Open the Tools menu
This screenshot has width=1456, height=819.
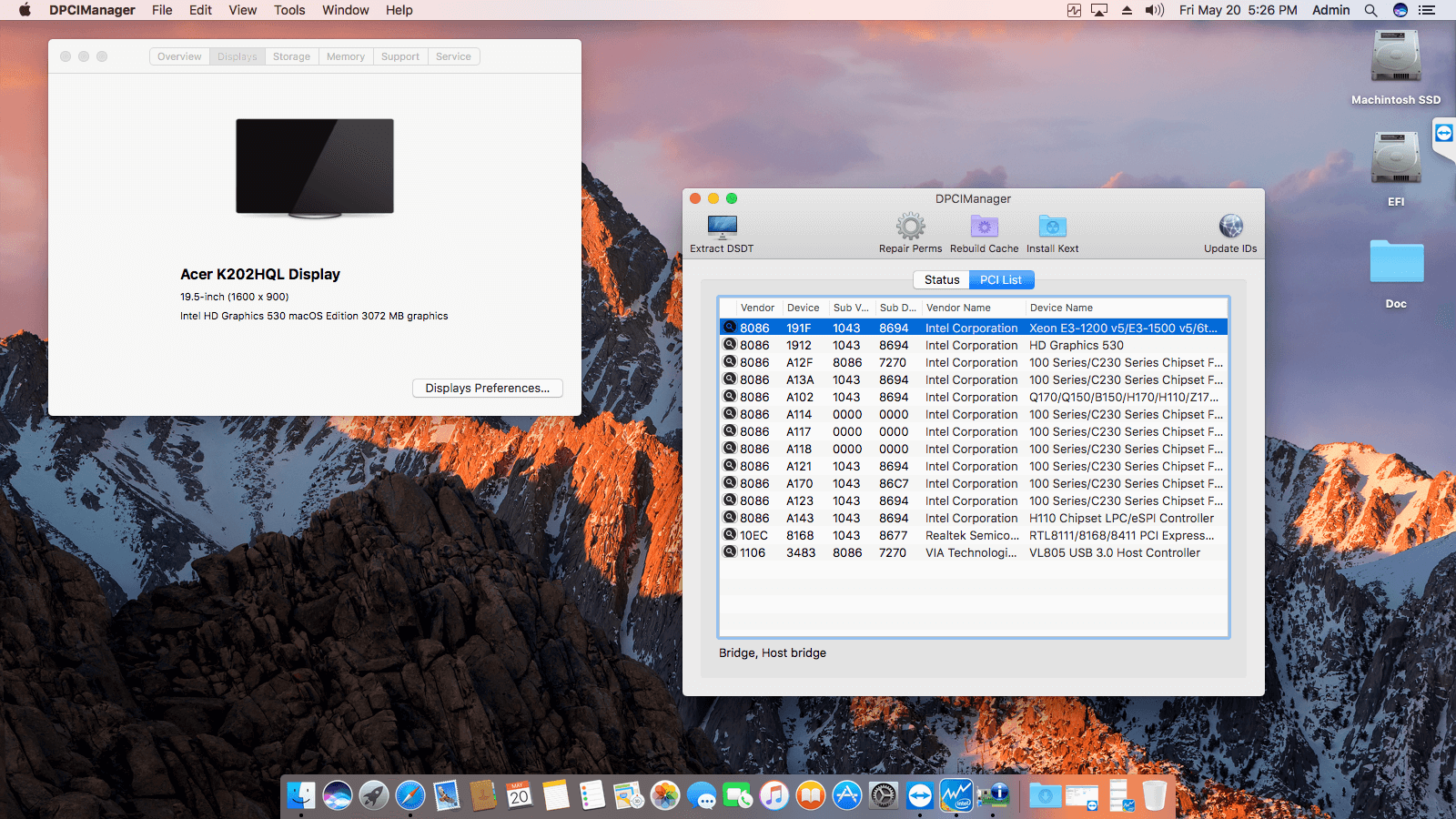pyautogui.click(x=288, y=10)
